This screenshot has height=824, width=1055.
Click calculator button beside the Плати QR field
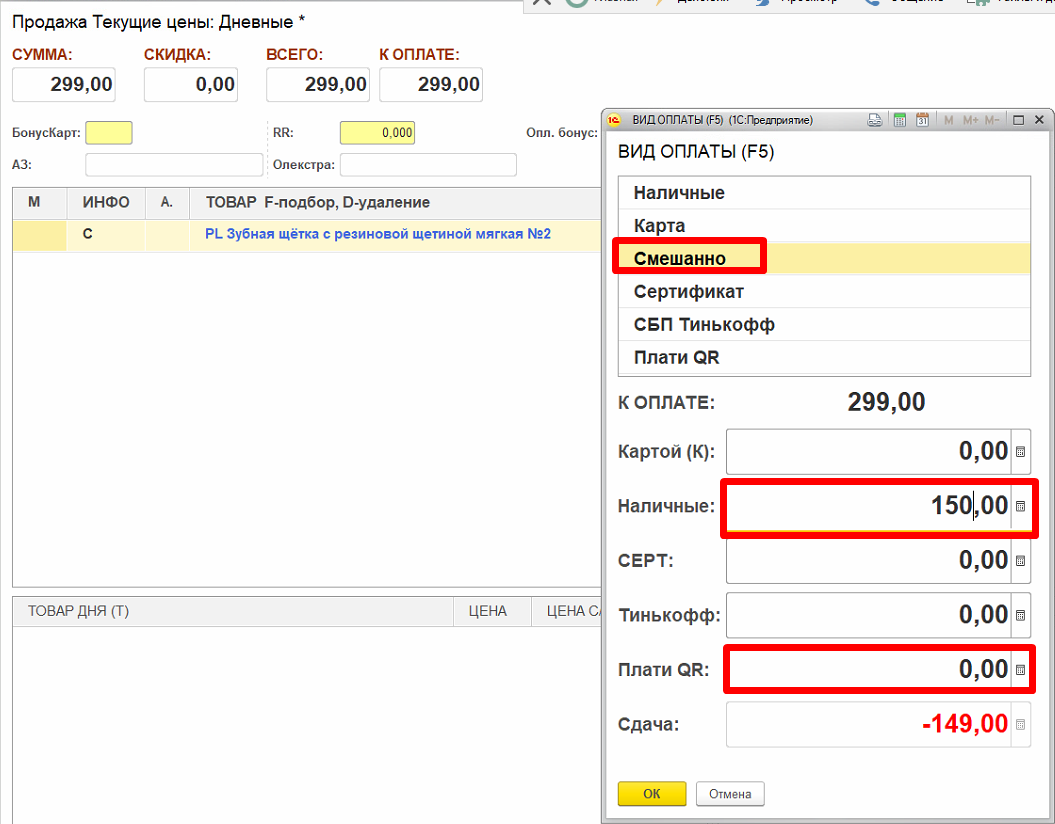point(1020,670)
